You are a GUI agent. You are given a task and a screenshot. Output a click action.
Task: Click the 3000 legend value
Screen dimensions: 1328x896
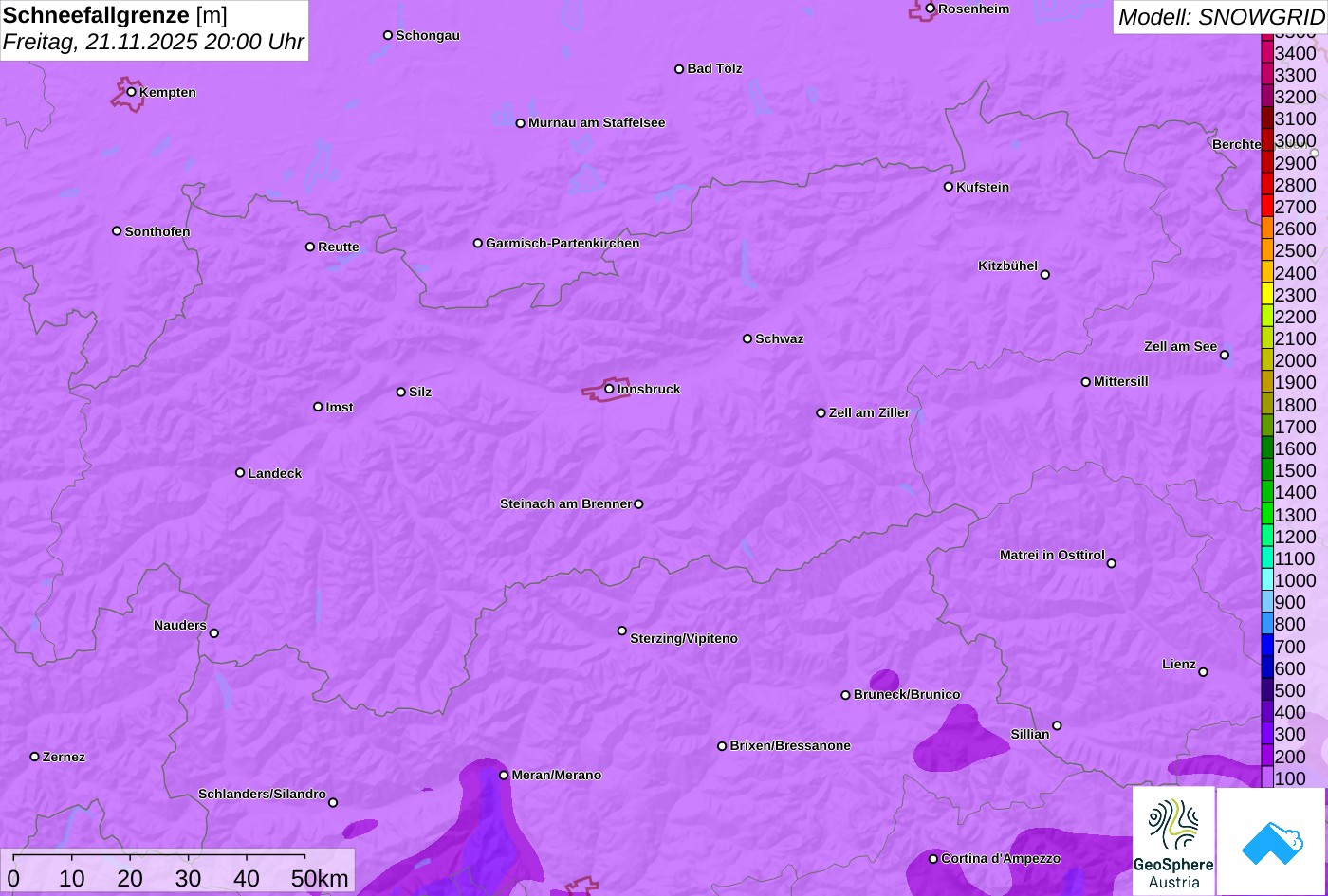point(1296,140)
